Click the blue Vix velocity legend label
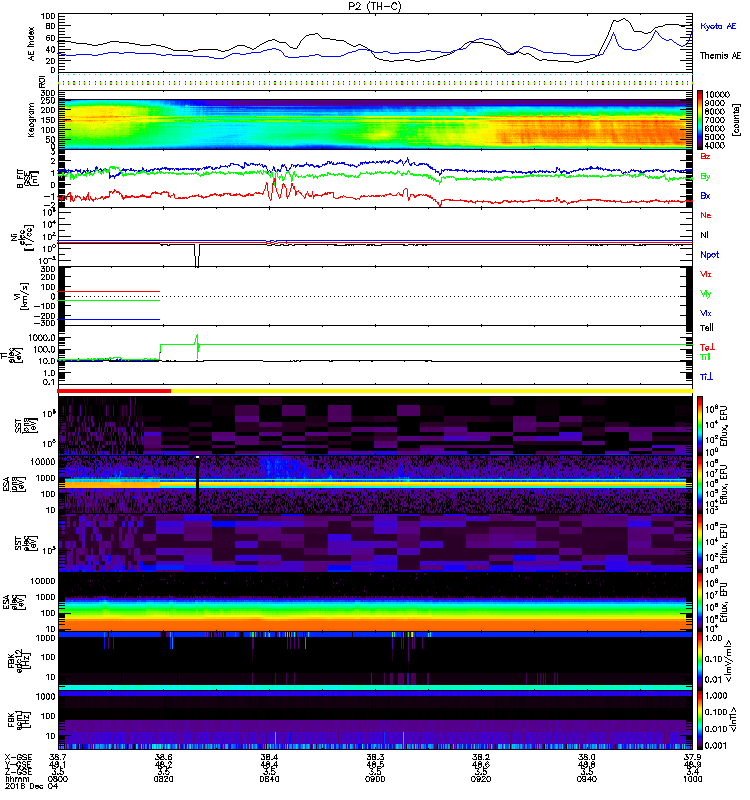 coord(706,314)
